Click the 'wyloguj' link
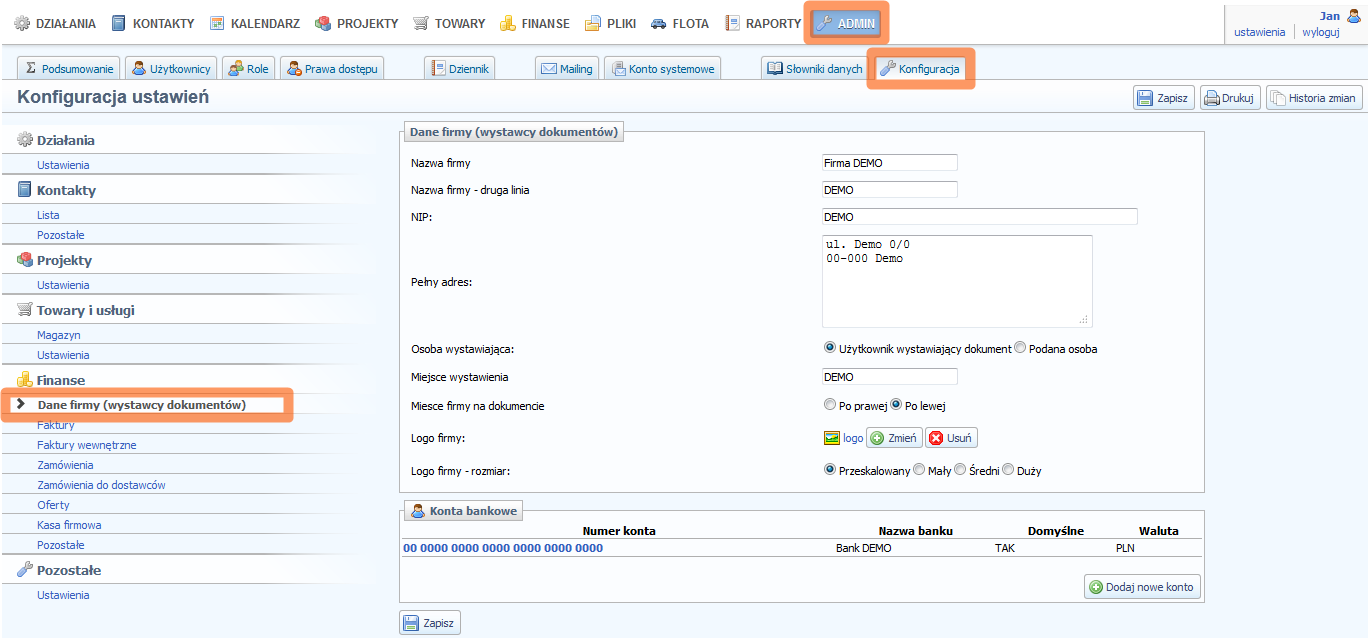 click(x=1320, y=32)
